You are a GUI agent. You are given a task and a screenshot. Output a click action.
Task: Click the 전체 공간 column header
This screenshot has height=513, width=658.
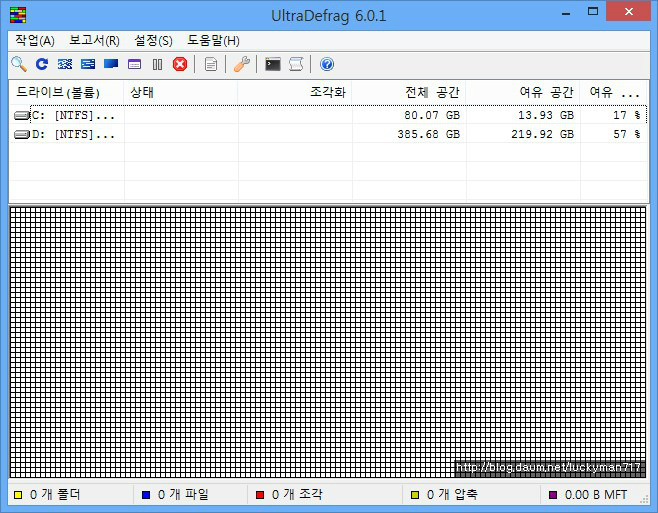[409, 92]
